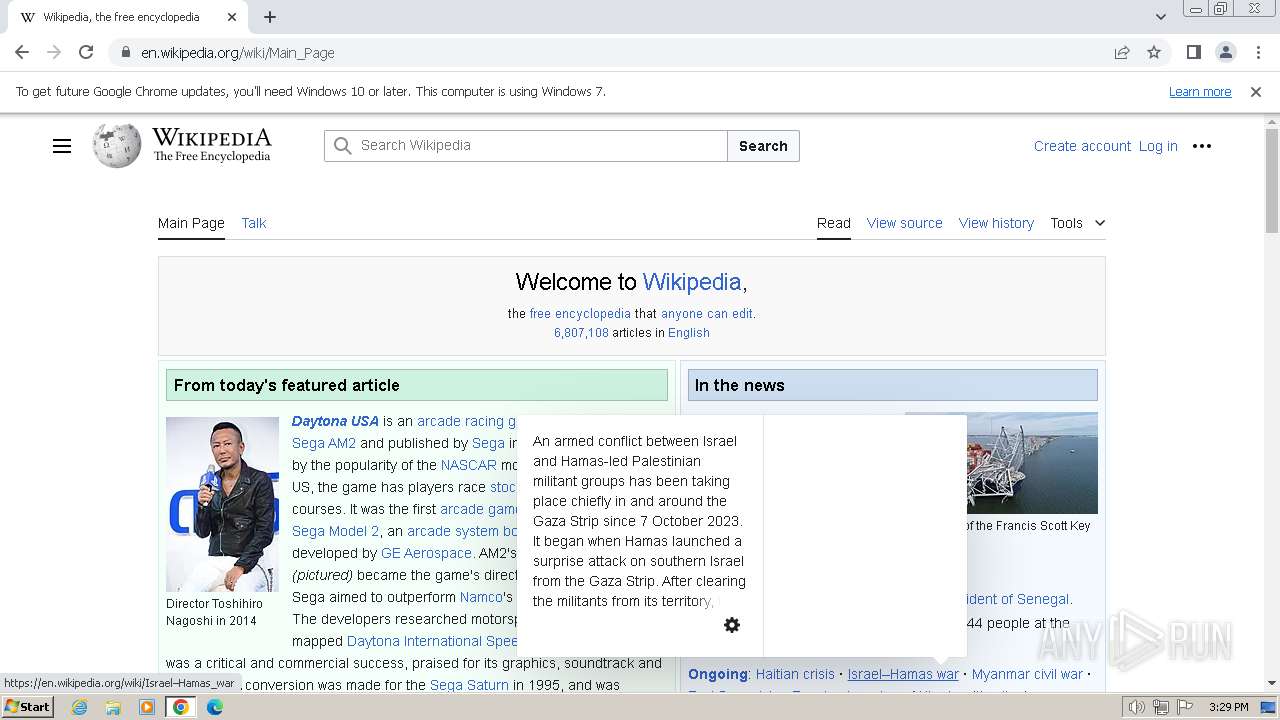Open tab search dropdown arrow
Screen dimensions: 1280x720
tap(1161, 17)
